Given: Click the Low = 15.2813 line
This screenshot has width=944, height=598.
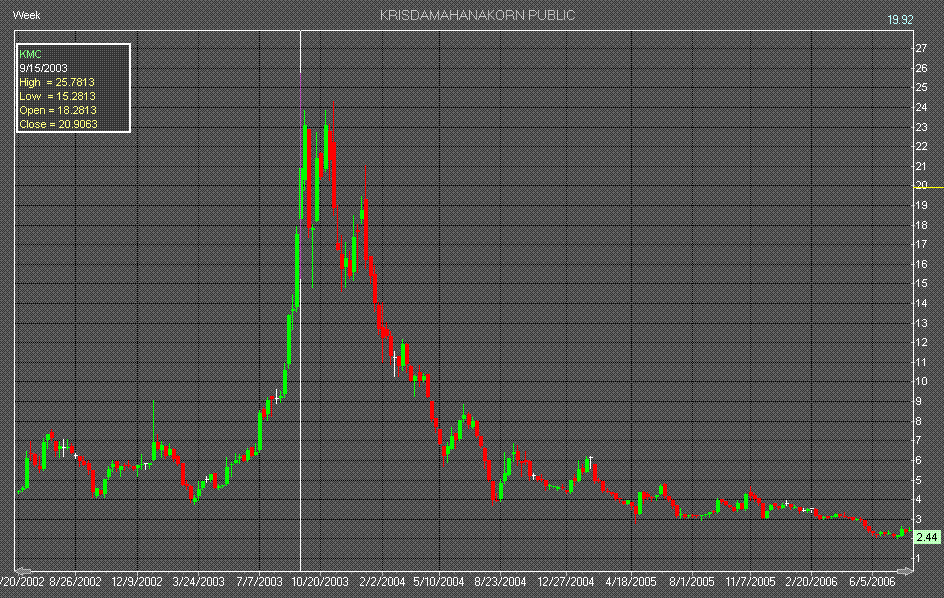Looking at the screenshot, I should tap(57, 96).
